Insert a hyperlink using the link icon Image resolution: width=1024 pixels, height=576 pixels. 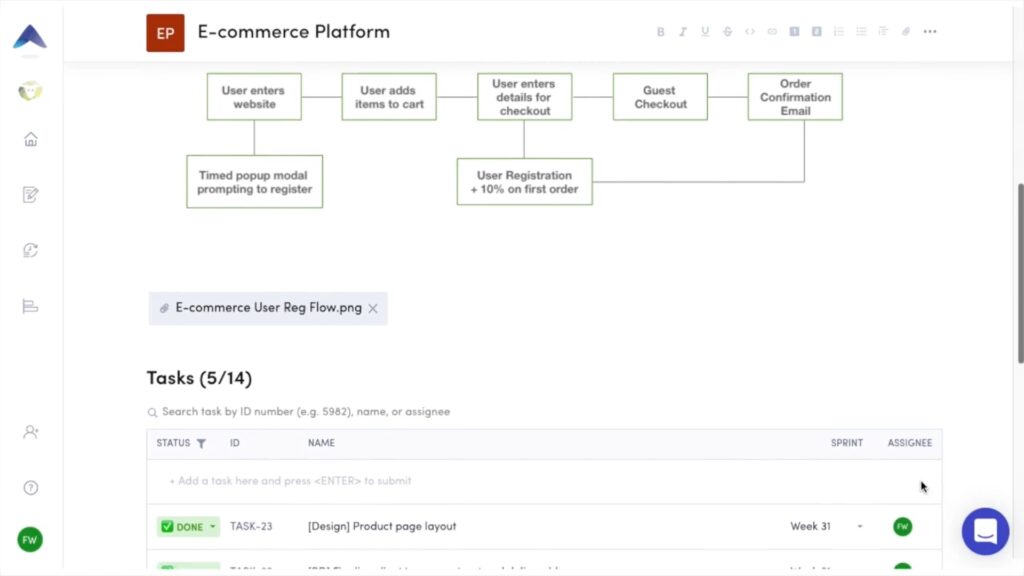(x=771, y=31)
